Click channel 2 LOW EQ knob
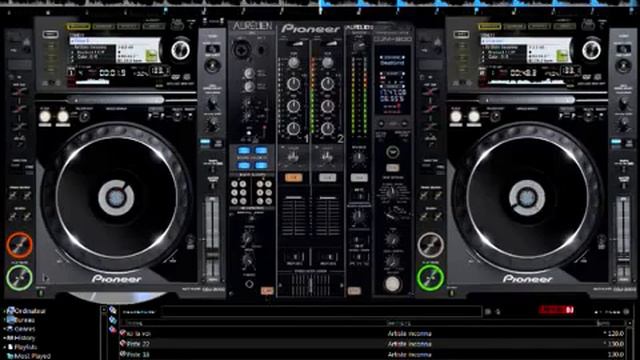 pyautogui.click(x=327, y=128)
